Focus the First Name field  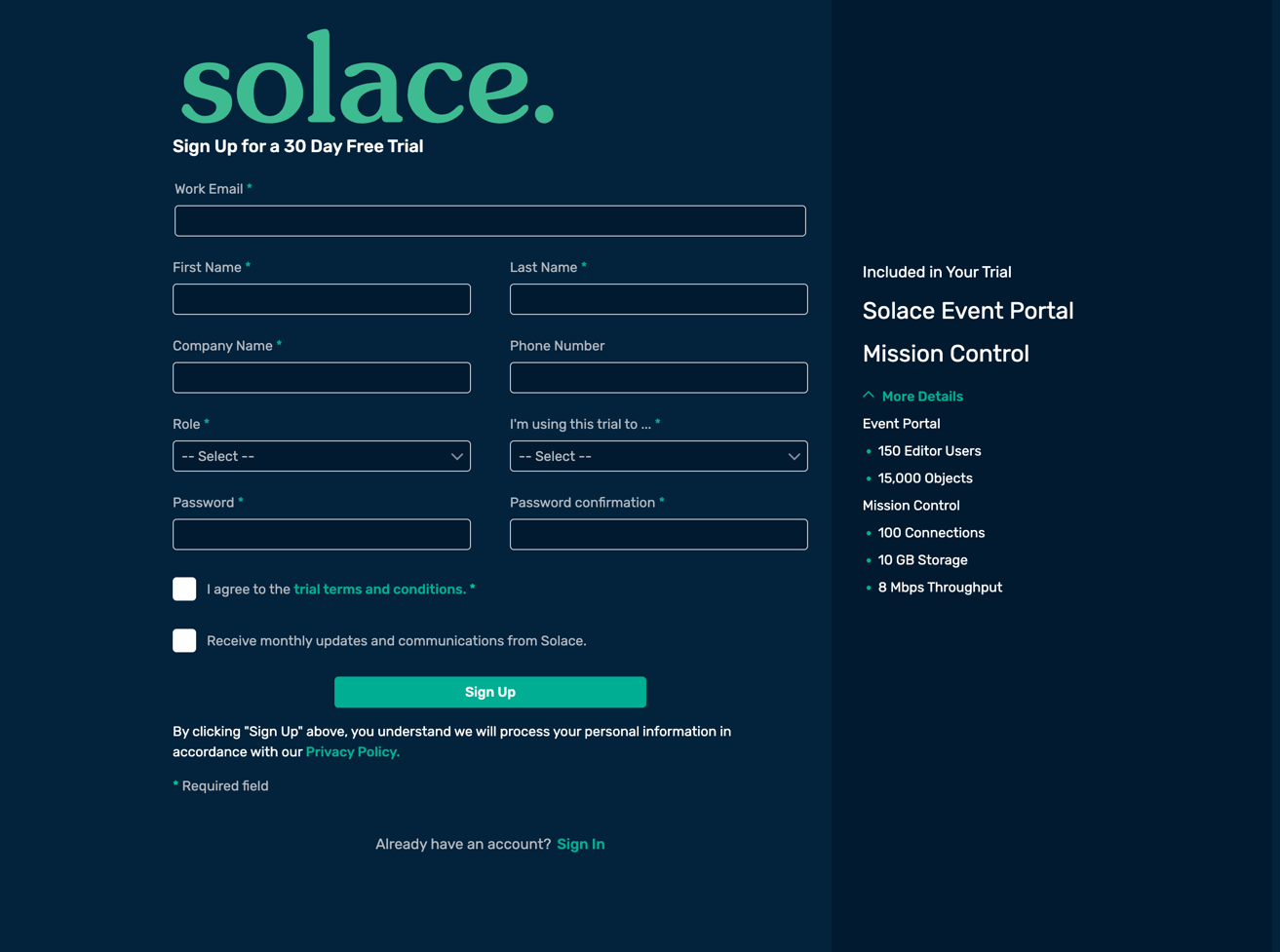click(322, 299)
